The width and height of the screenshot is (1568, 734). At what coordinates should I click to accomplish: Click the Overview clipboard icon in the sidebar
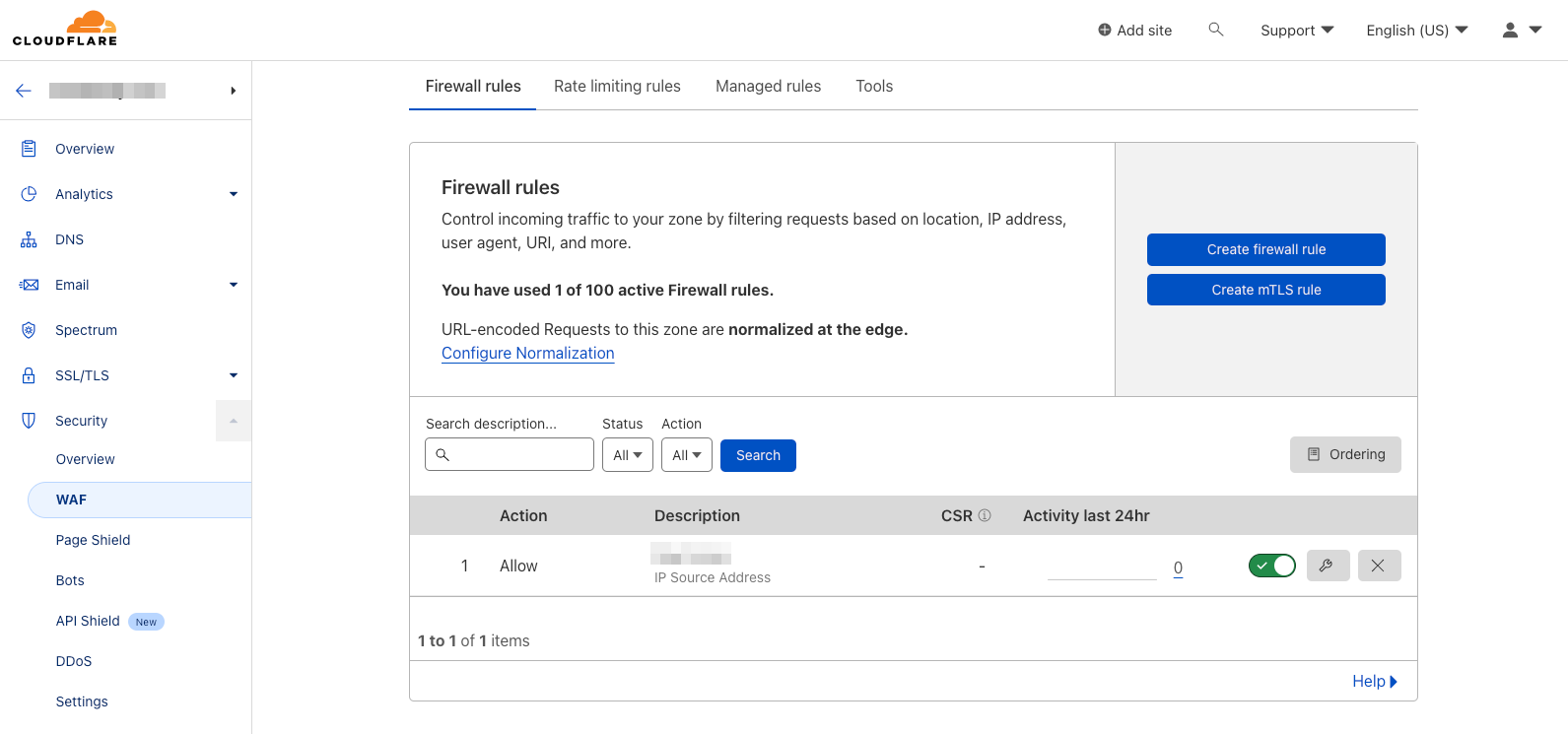pyautogui.click(x=29, y=149)
